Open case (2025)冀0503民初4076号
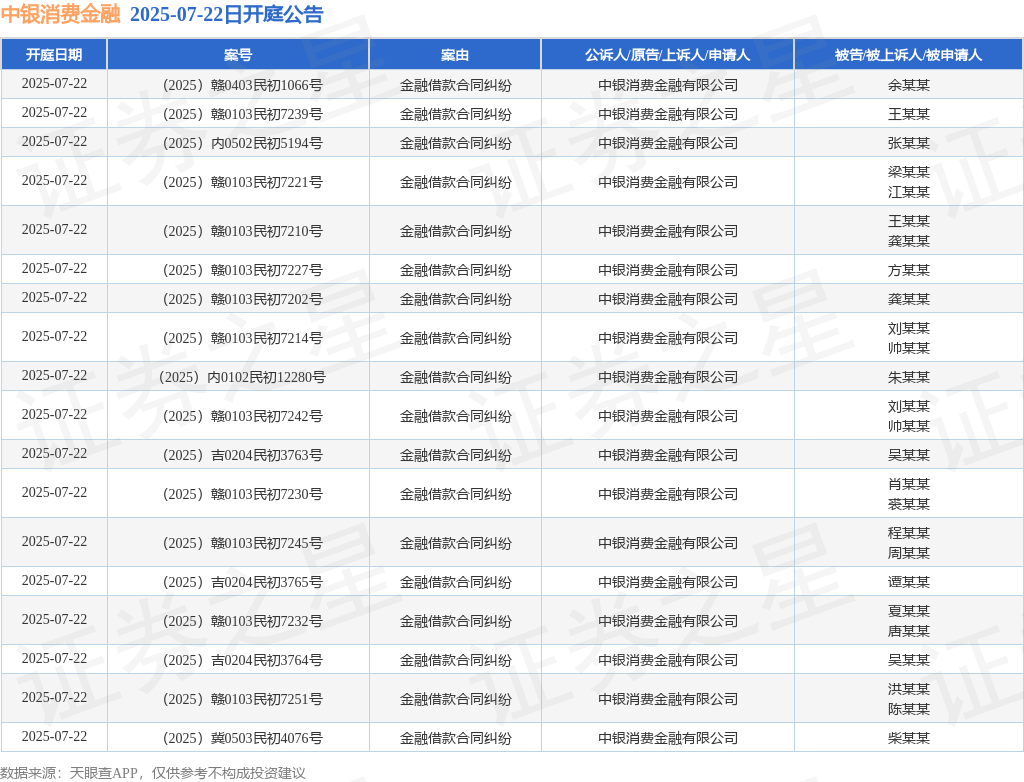 click(x=238, y=738)
